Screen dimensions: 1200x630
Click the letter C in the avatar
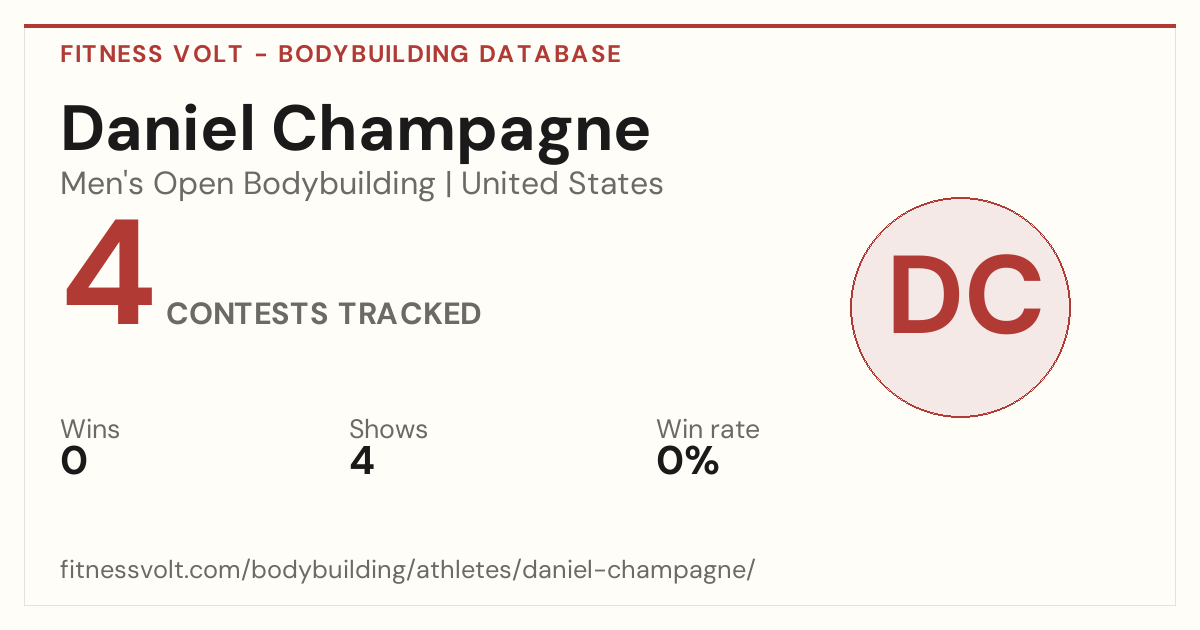pyautogui.click(x=1004, y=295)
